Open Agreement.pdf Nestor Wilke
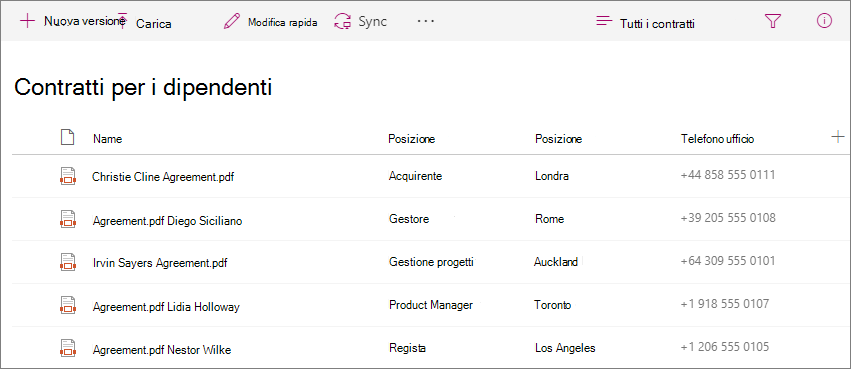Image resolution: width=851 pixels, height=369 pixels. [x=162, y=350]
